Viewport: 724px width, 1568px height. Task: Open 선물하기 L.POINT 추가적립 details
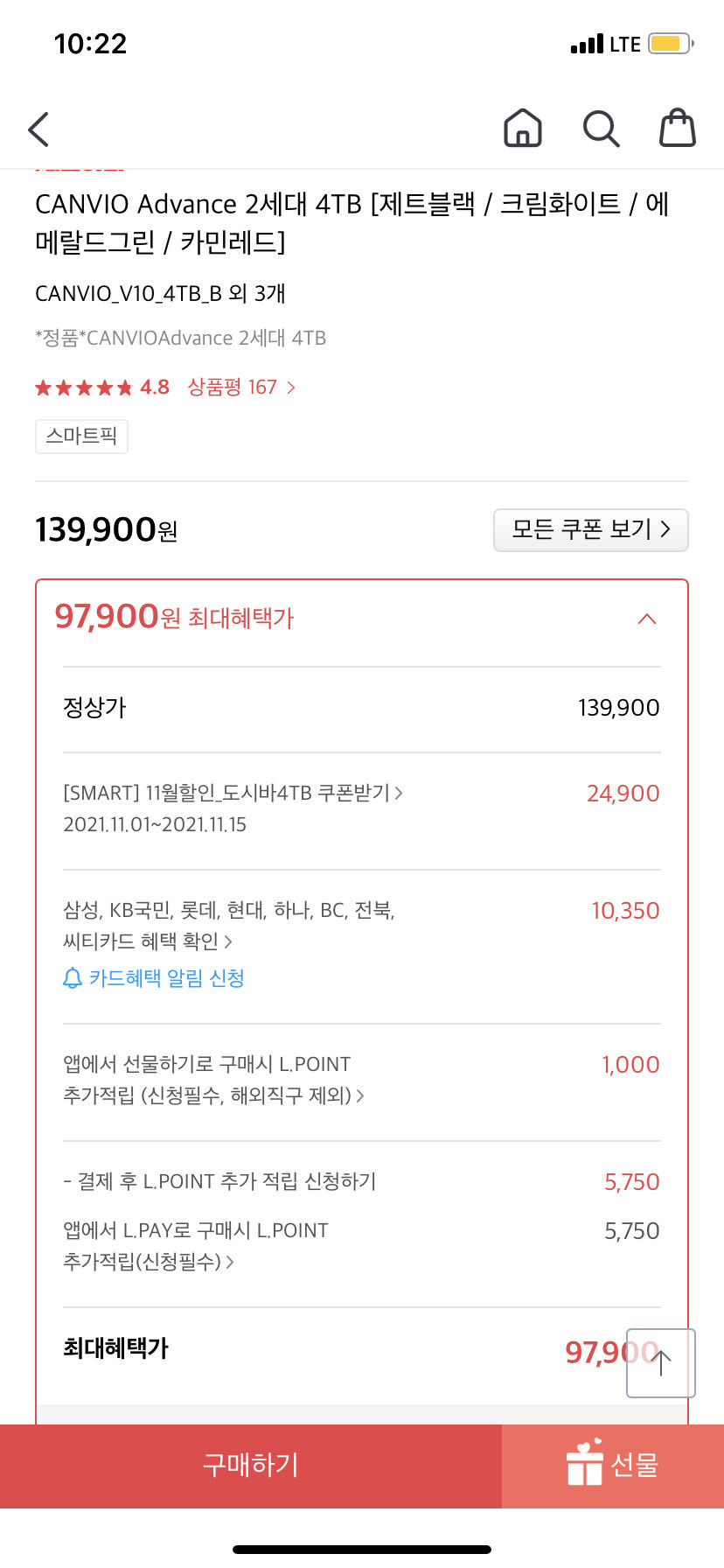tap(213, 1080)
